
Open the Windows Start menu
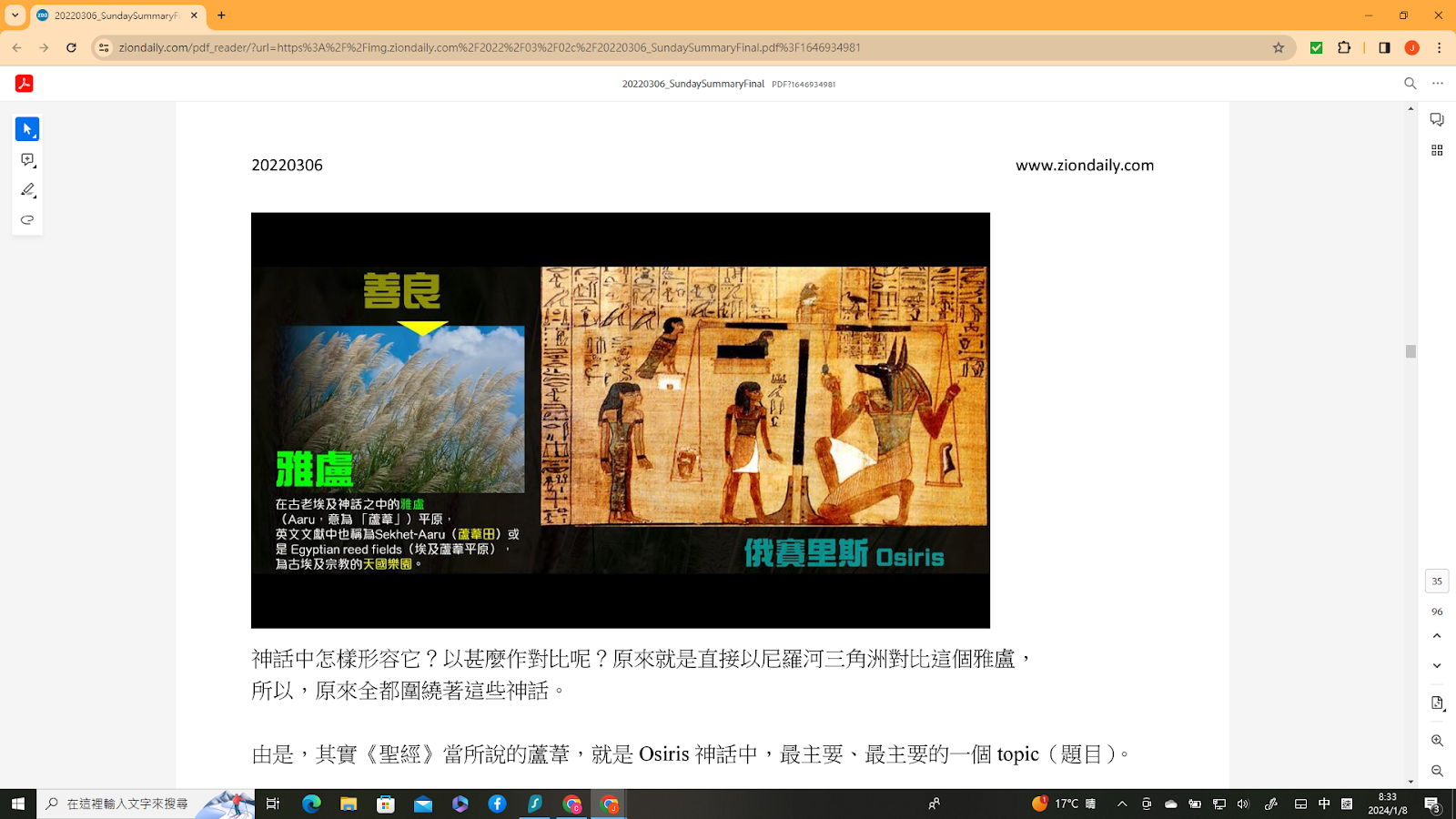tap(18, 804)
